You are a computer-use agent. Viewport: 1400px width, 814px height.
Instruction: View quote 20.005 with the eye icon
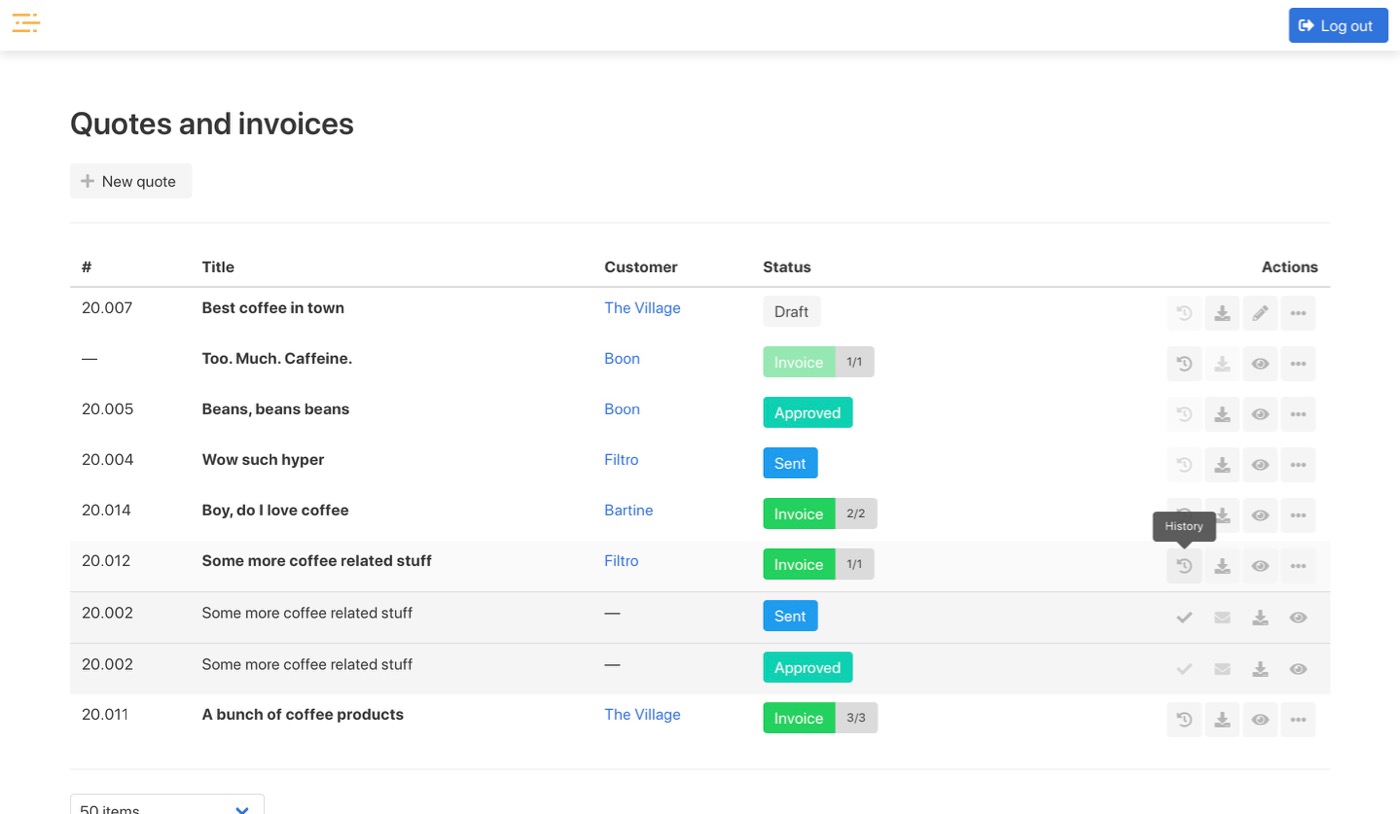click(x=1260, y=414)
